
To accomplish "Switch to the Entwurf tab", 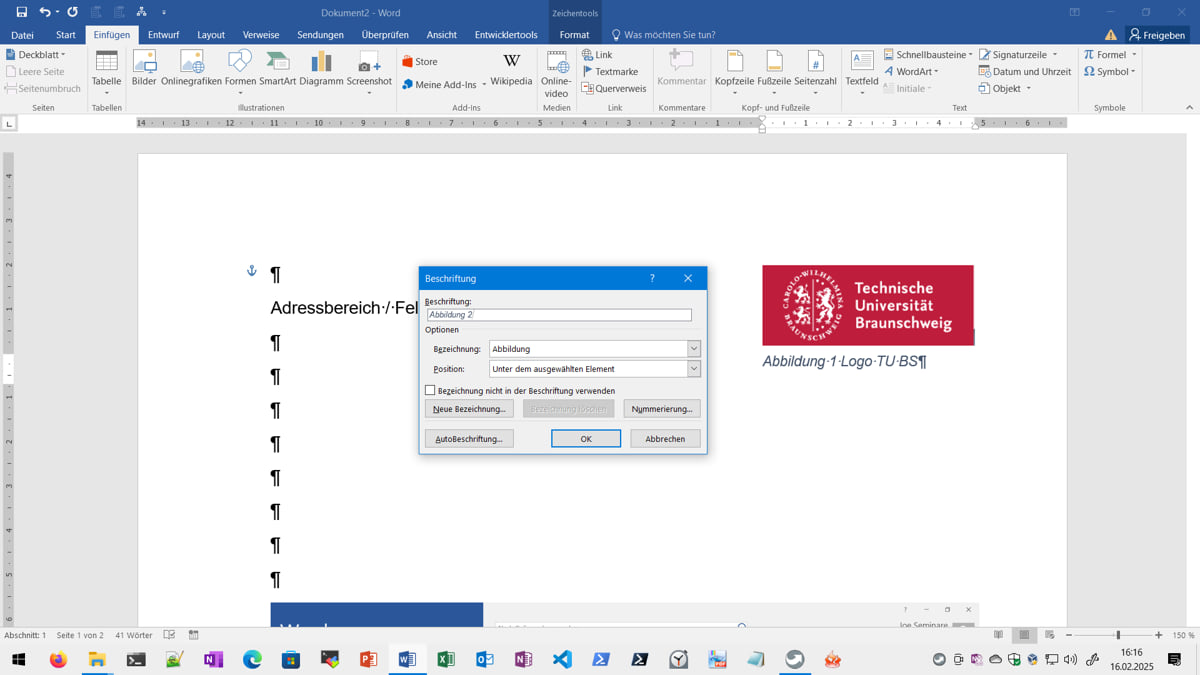I will [x=163, y=35].
